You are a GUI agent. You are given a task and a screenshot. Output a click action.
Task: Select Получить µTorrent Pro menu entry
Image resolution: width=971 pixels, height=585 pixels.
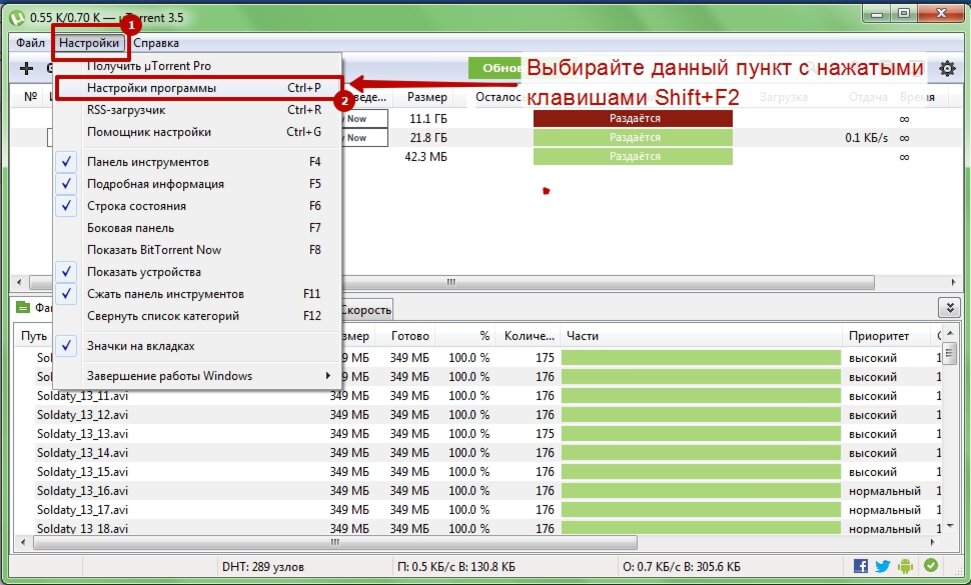click(x=197, y=66)
